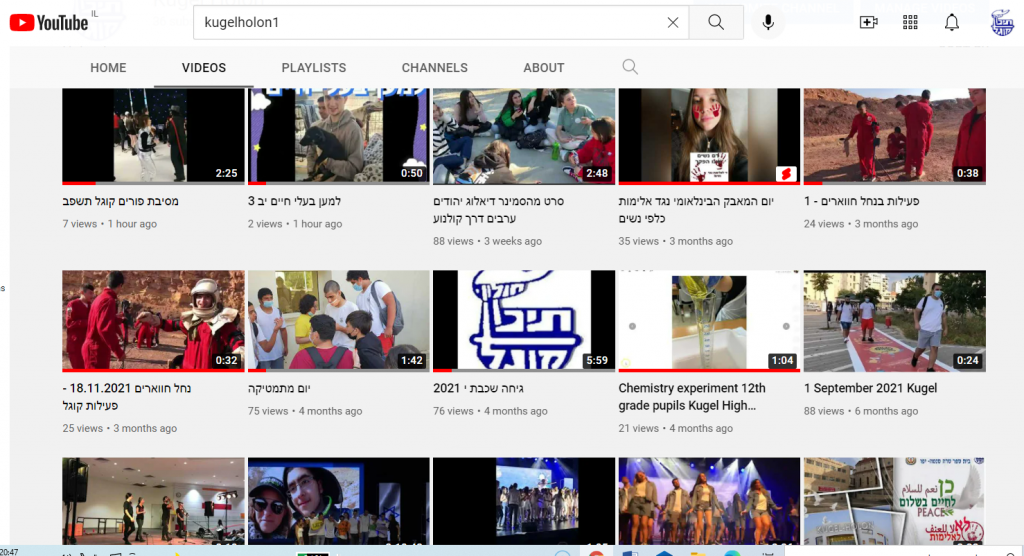Open the Create video camera icon
The width and height of the screenshot is (1024, 556).
click(868, 22)
